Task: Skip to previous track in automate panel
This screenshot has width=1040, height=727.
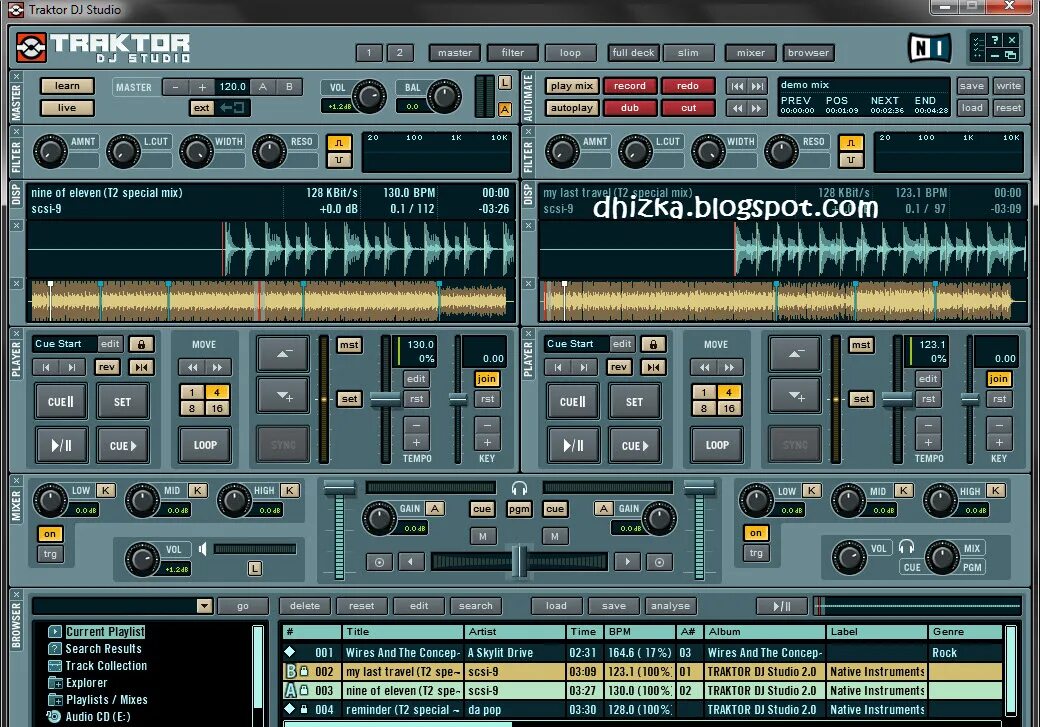Action: click(x=737, y=86)
